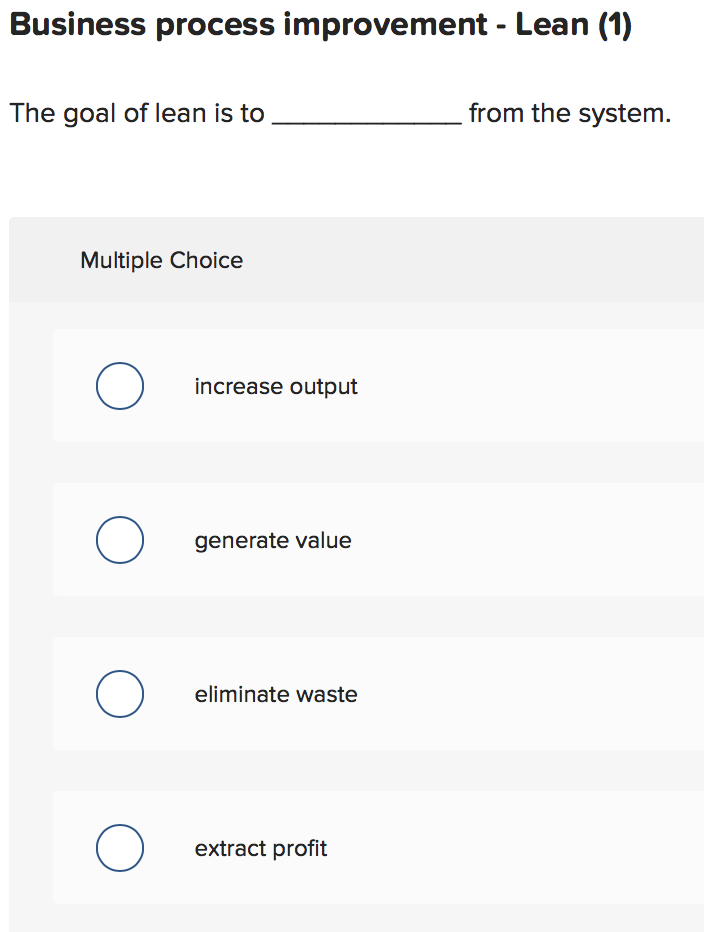The height and width of the screenshot is (932, 704).
Task: Select the "generate value" radio button
Action: (120, 540)
